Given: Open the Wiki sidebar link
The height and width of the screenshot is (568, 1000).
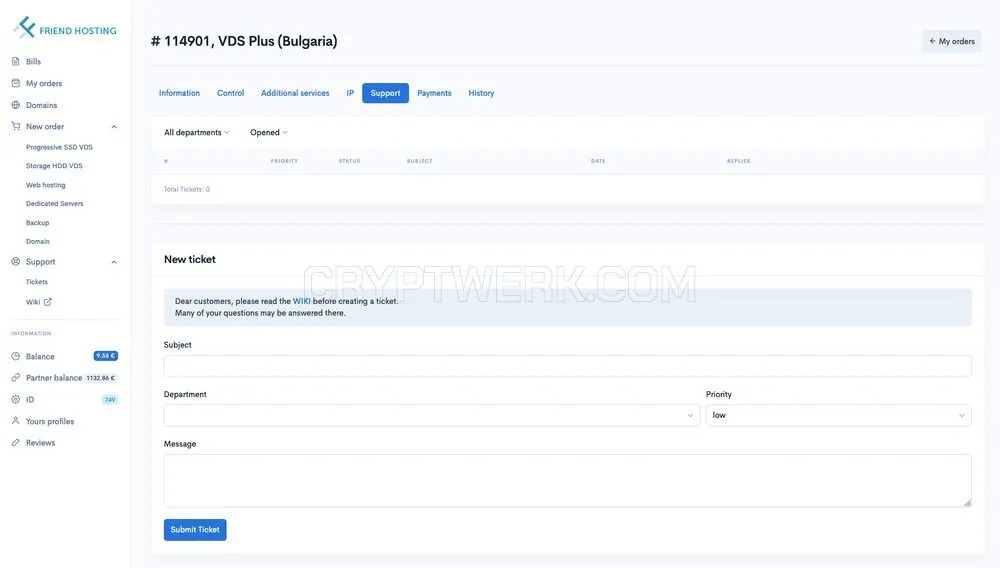Looking at the screenshot, I should (33, 302).
